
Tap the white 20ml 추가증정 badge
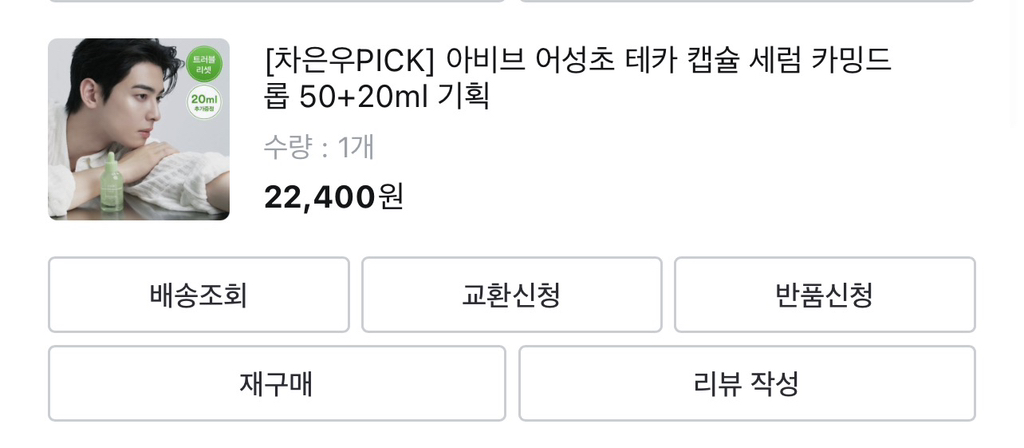[206, 103]
